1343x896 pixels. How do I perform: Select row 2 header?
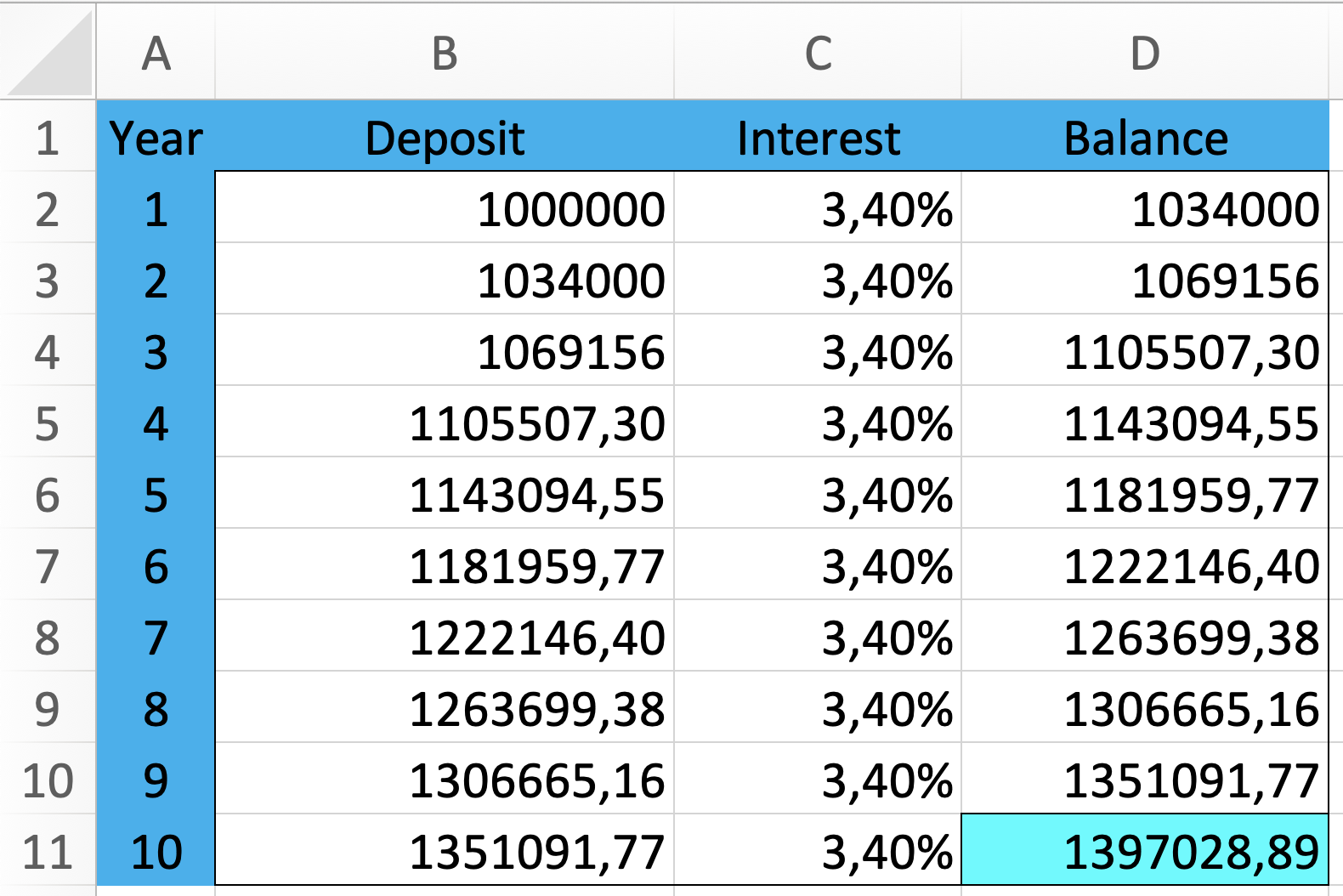[48, 207]
